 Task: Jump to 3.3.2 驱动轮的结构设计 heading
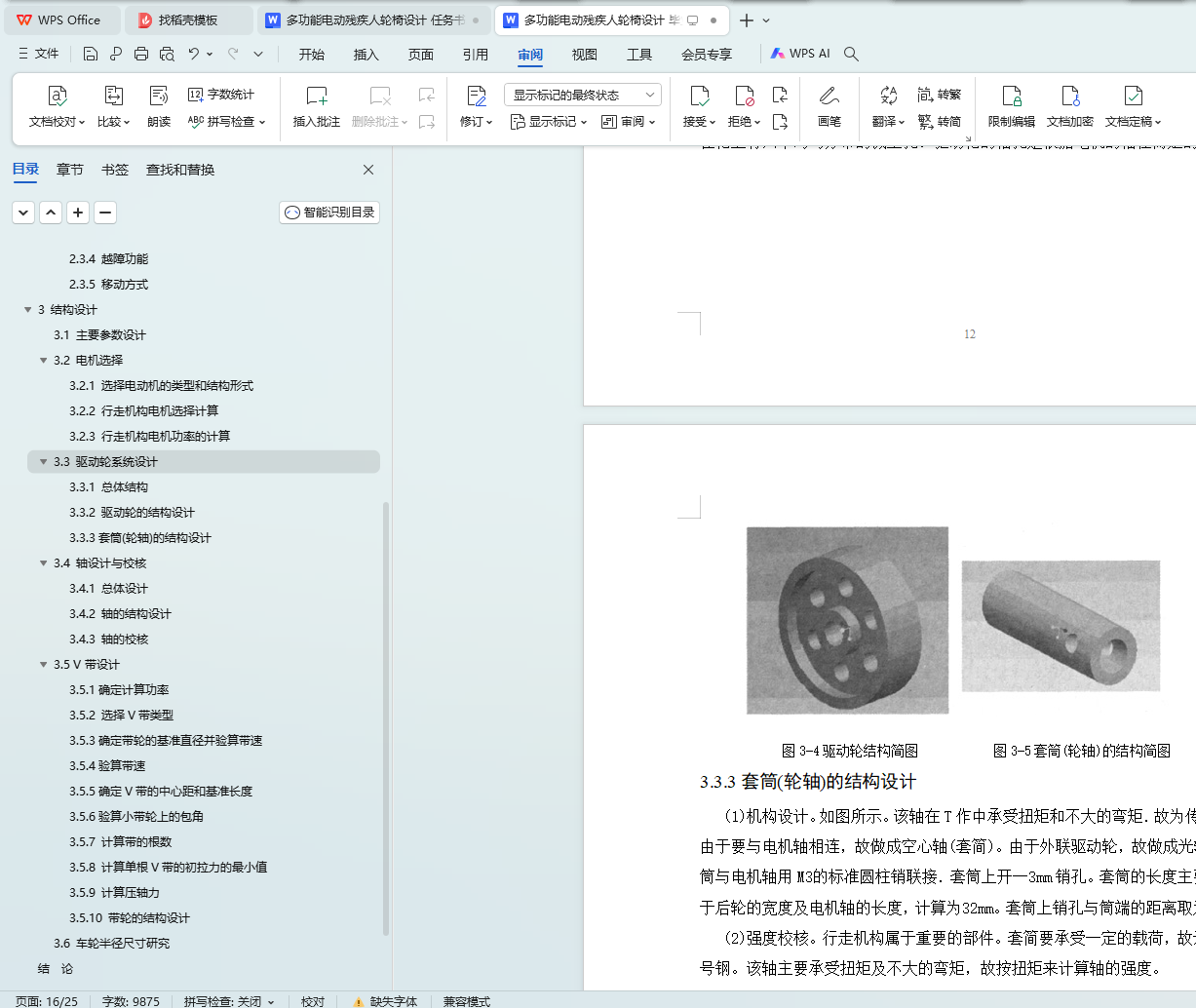[132, 513]
